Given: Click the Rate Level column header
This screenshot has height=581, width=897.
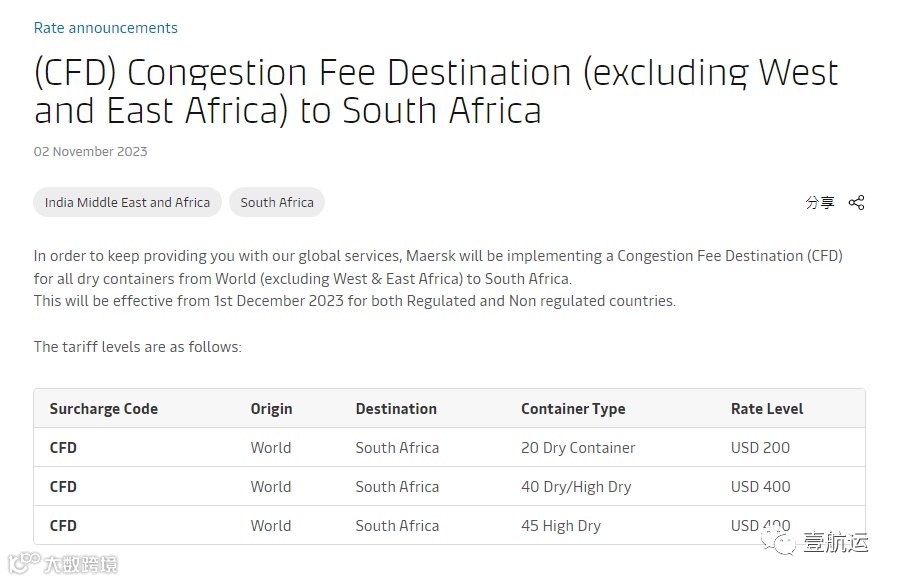Looking at the screenshot, I should [767, 409].
